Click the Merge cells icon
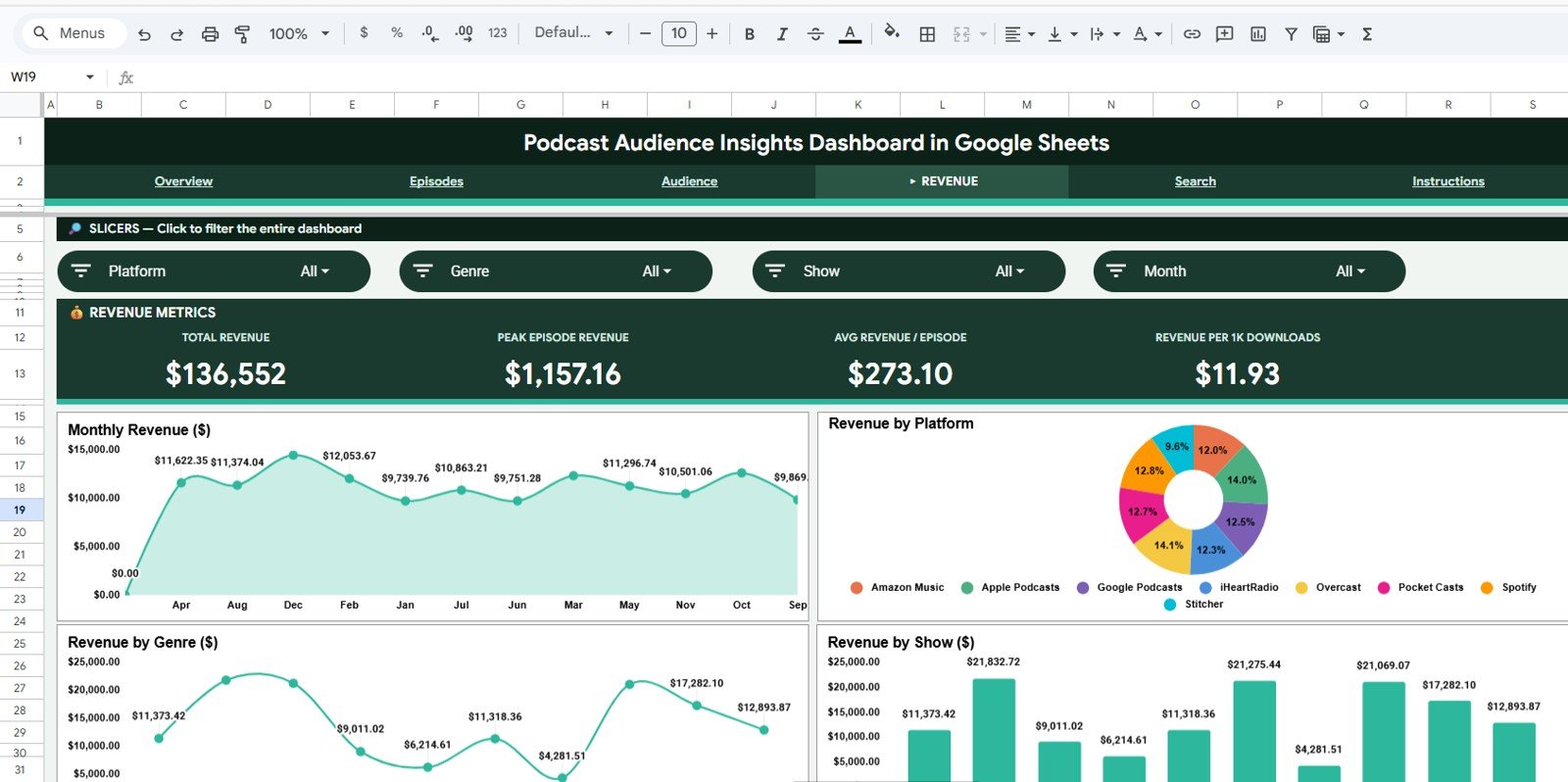This screenshot has height=782, width=1568. coord(961,33)
